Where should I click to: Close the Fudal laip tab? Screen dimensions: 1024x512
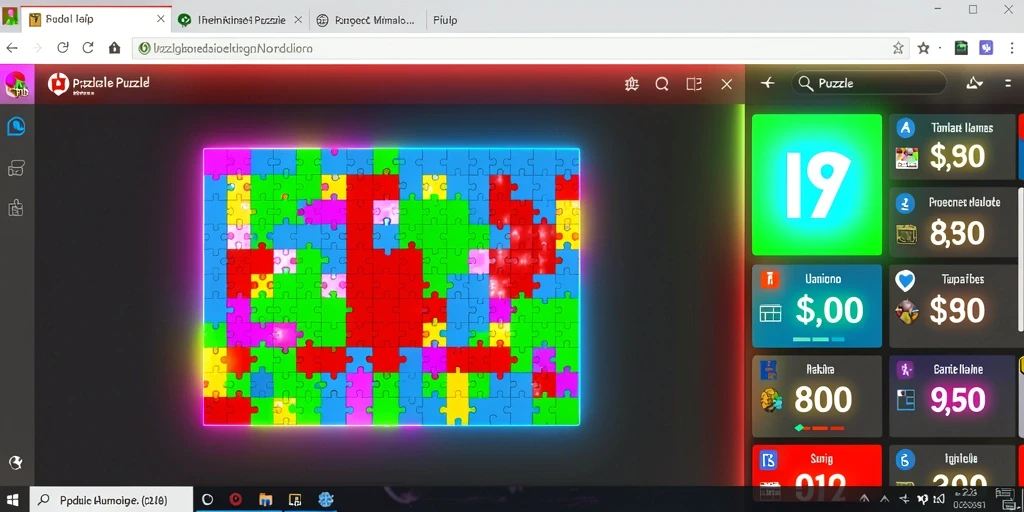coord(161,20)
